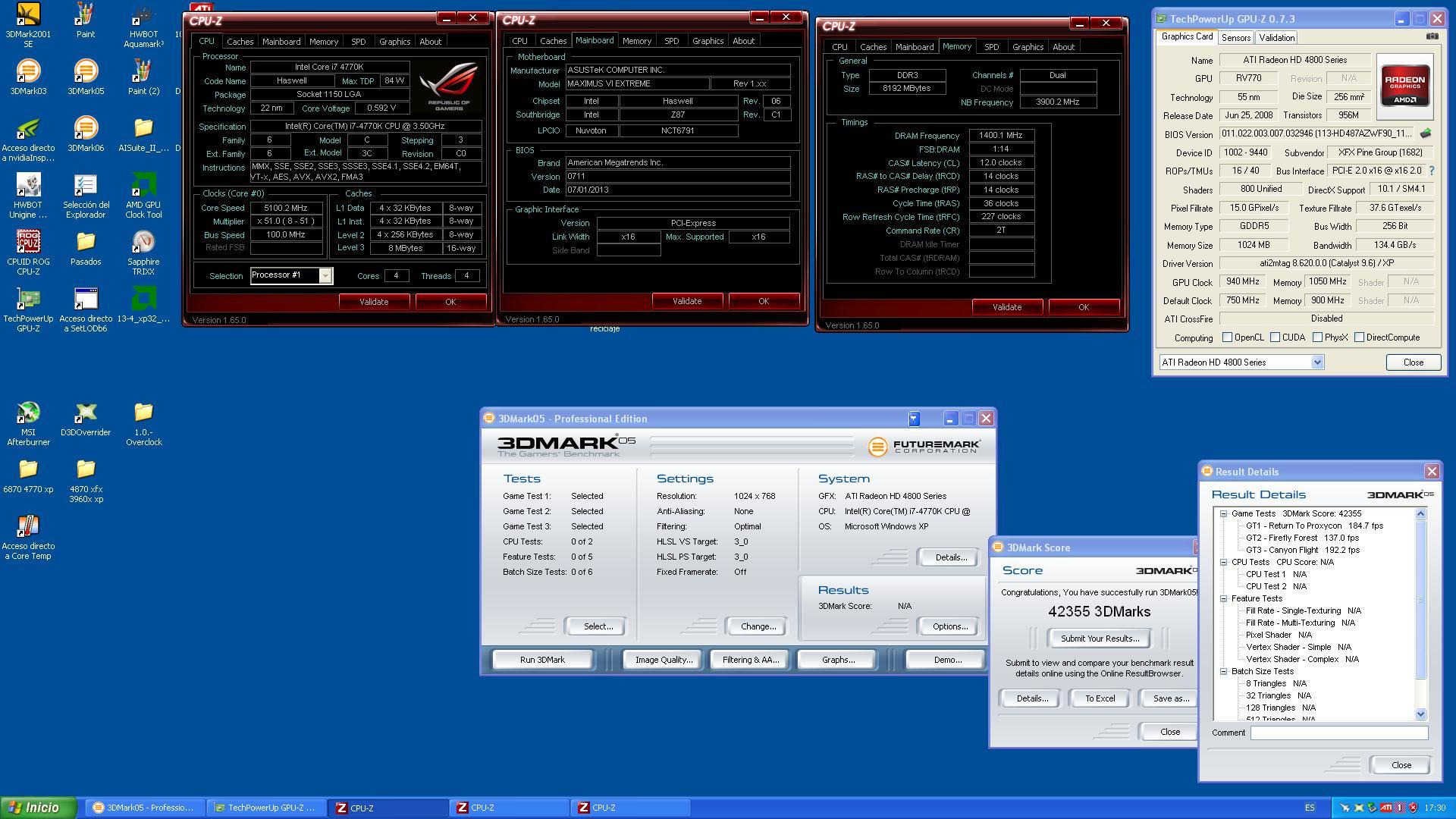Open the Pasados folder icon
This screenshot has height=819, width=1456.
(86, 247)
